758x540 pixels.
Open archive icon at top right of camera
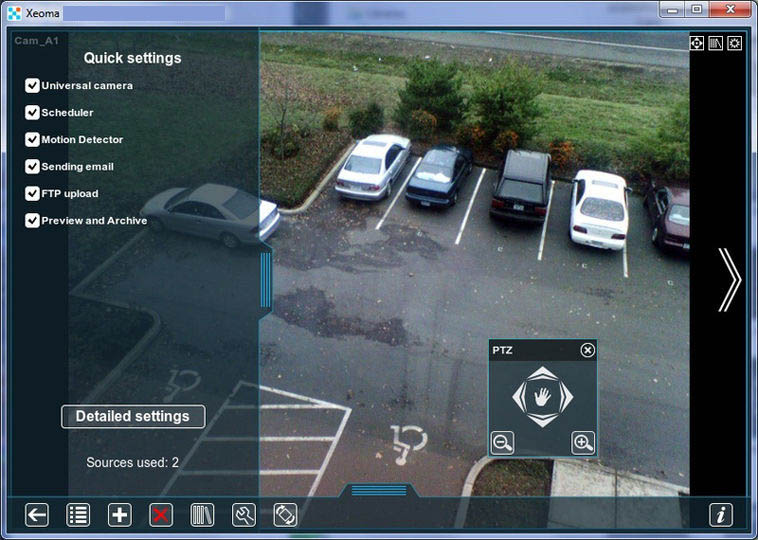point(715,43)
